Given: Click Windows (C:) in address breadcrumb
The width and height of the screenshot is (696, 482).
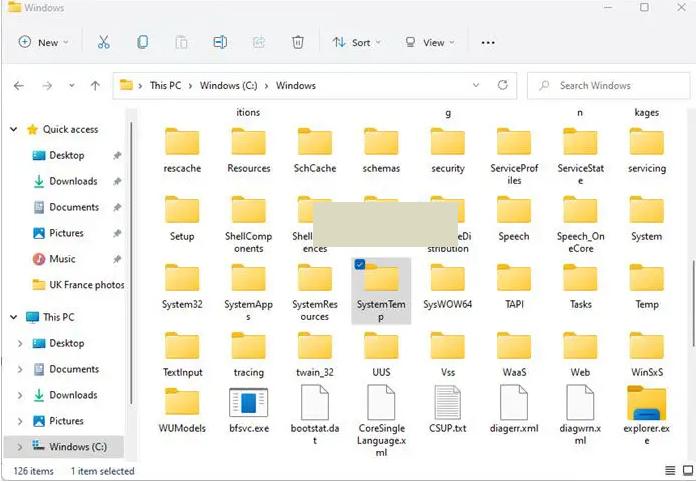Looking at the screenshot, I should click(x=228, y=85).
